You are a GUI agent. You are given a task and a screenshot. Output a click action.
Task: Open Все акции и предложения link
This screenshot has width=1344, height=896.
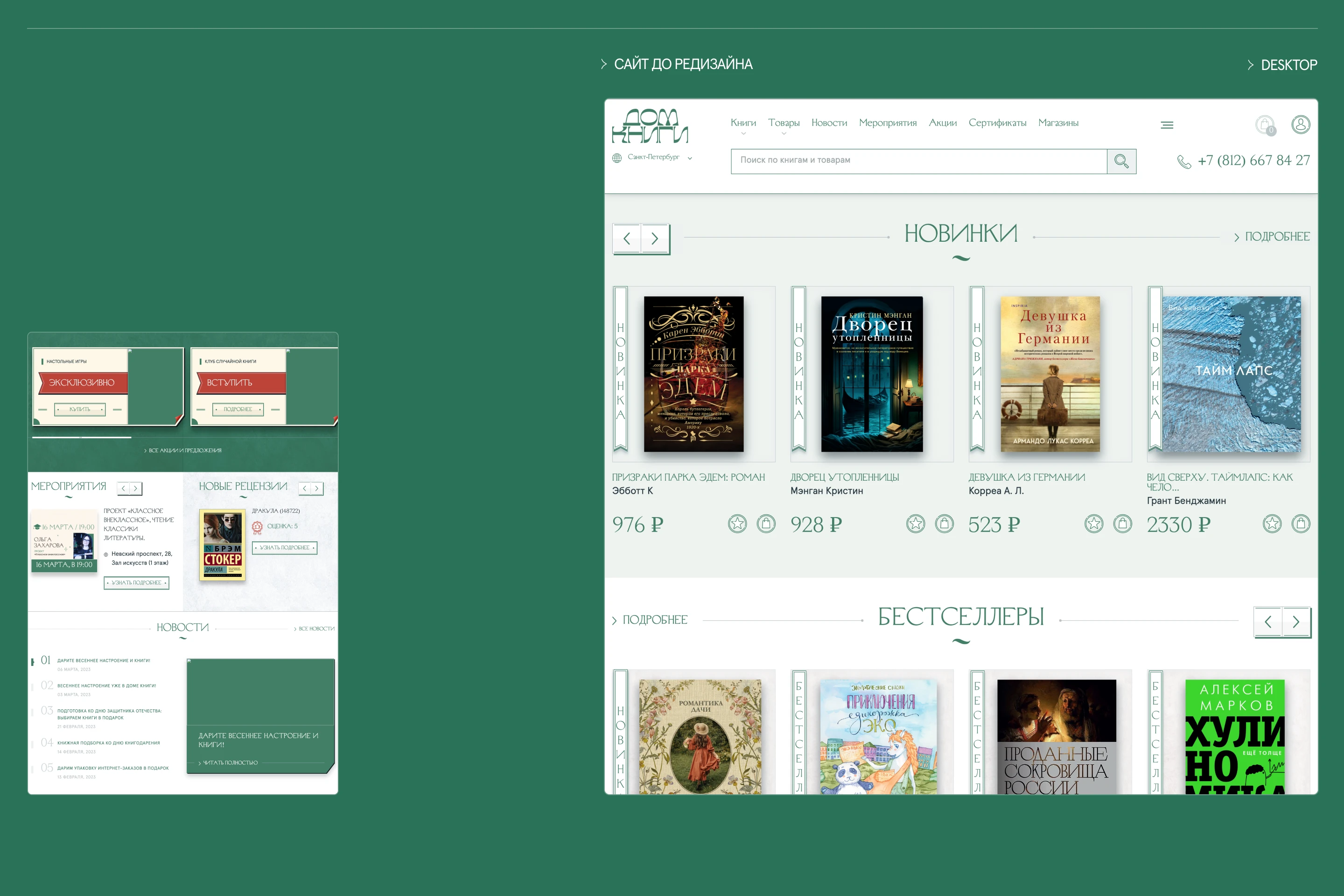[183, 451]
